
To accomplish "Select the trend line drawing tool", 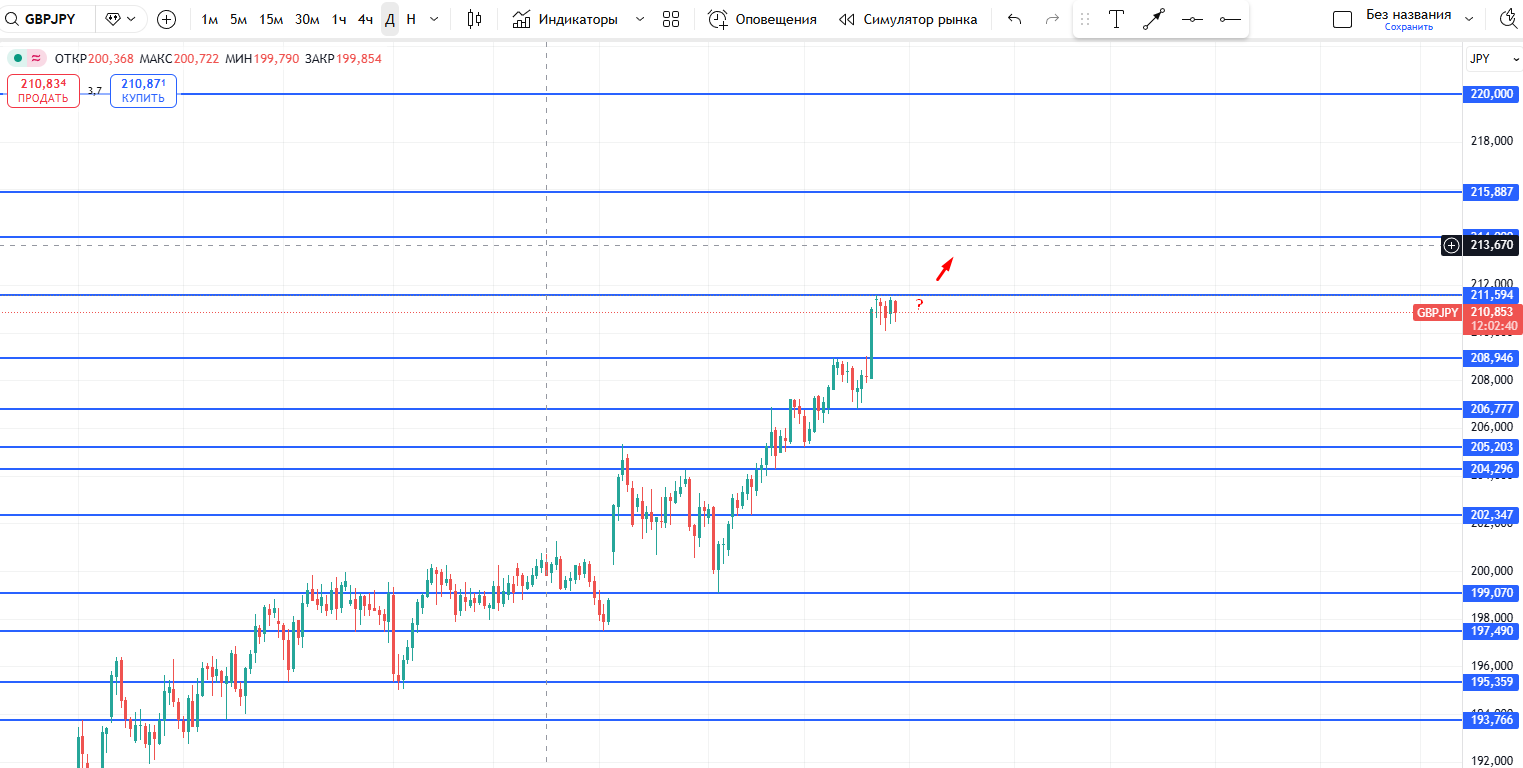I will point(1154,19).
